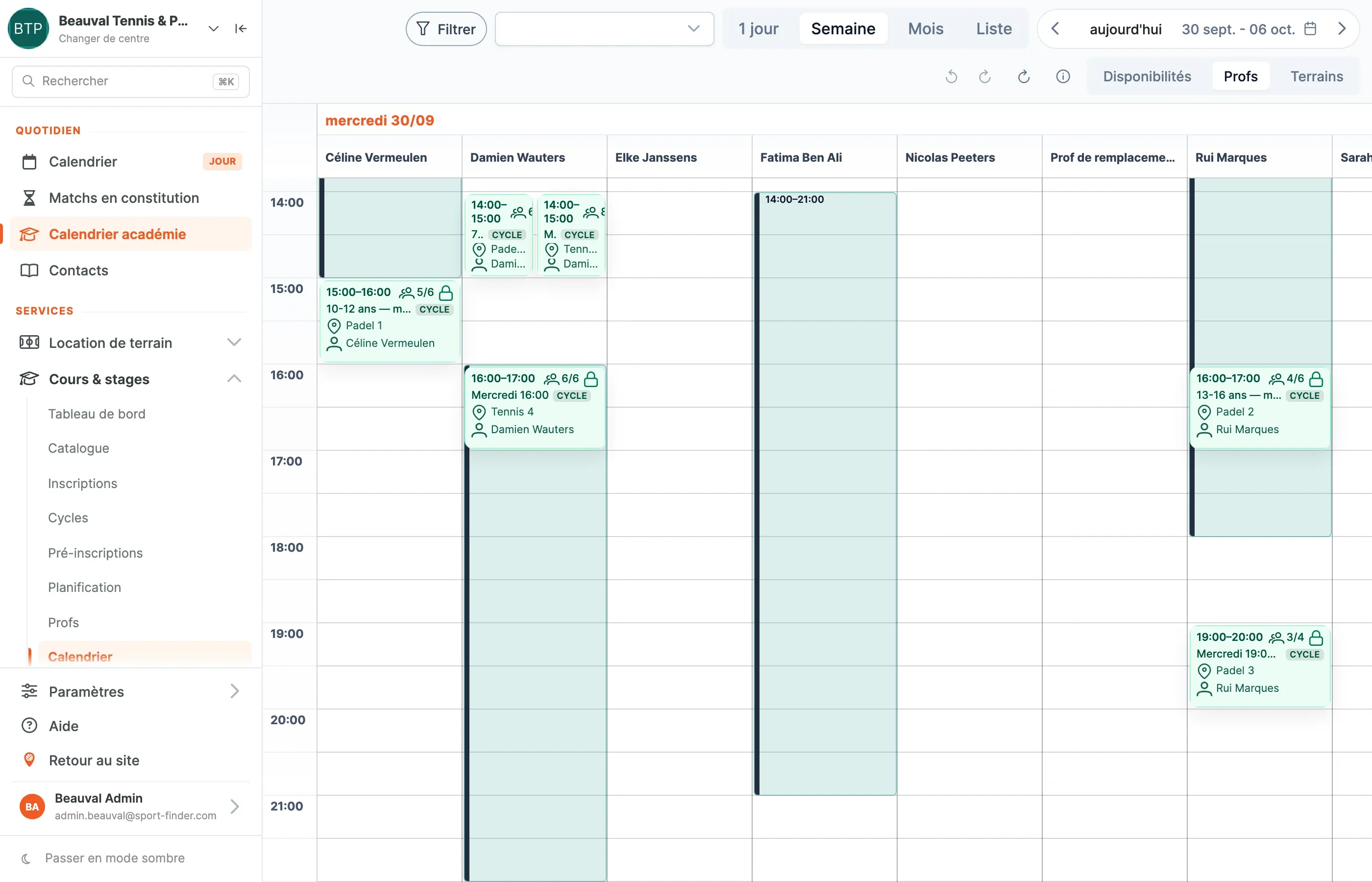Screen dimensions: 1372x882
Task: Click the Retour au site pin icon
Action: pos(29,760)
